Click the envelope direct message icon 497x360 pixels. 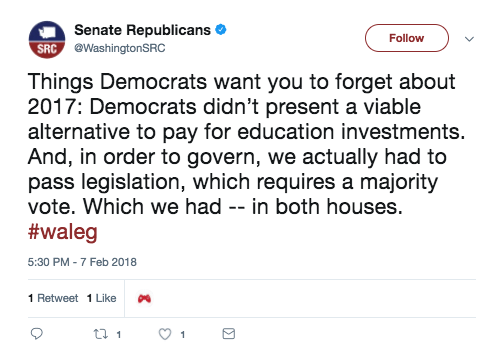[229, 334]
